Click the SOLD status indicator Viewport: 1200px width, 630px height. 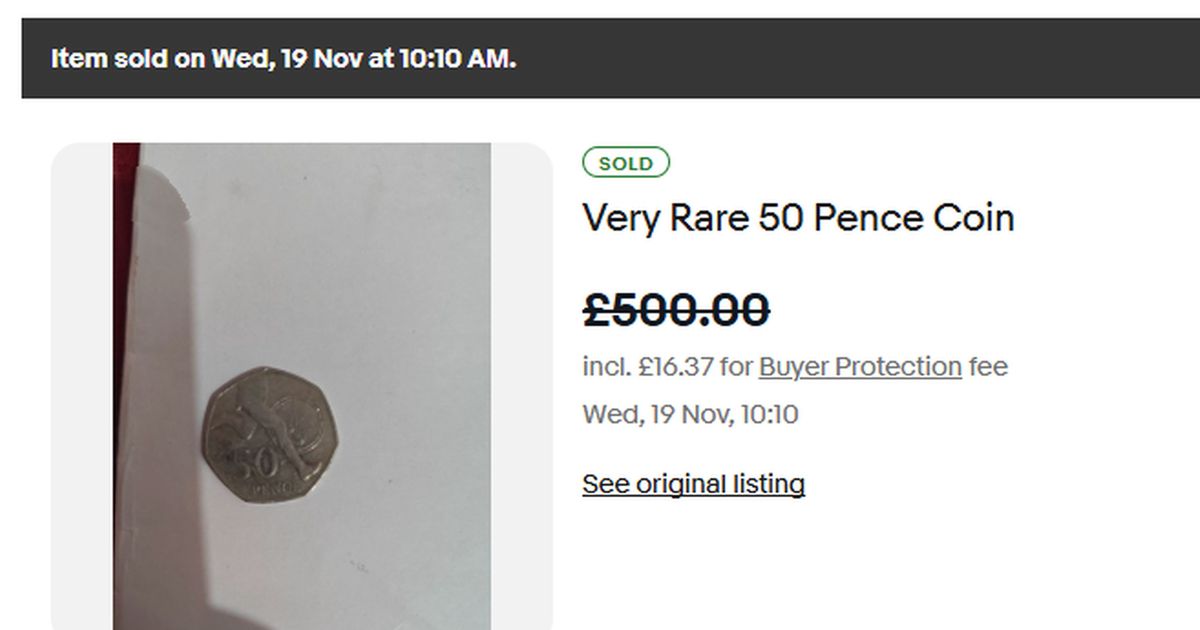pyautogui.click(x=626, y=162)
